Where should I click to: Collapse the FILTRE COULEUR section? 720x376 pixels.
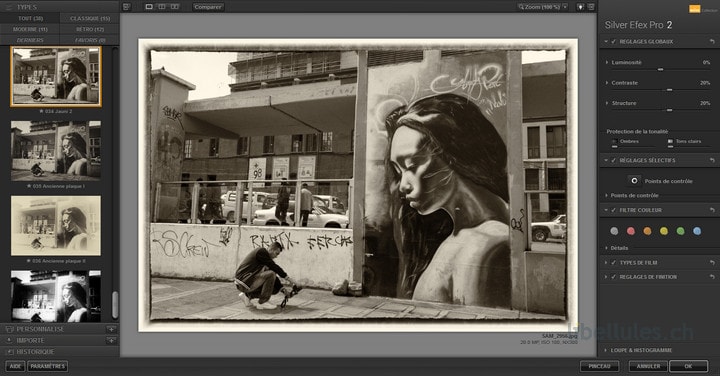(606, 210)
